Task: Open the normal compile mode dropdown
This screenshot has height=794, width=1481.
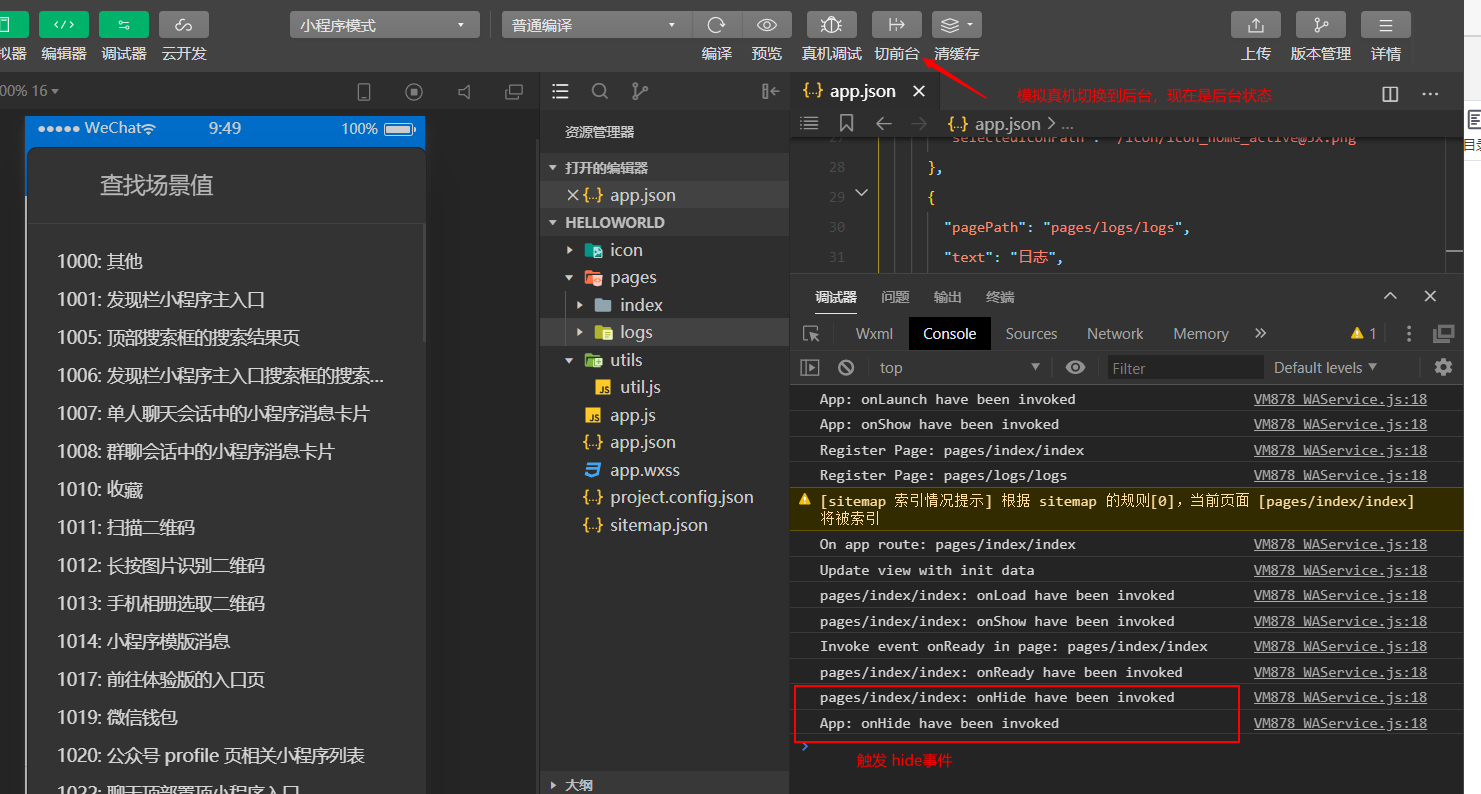Action: tap(597, 25)
